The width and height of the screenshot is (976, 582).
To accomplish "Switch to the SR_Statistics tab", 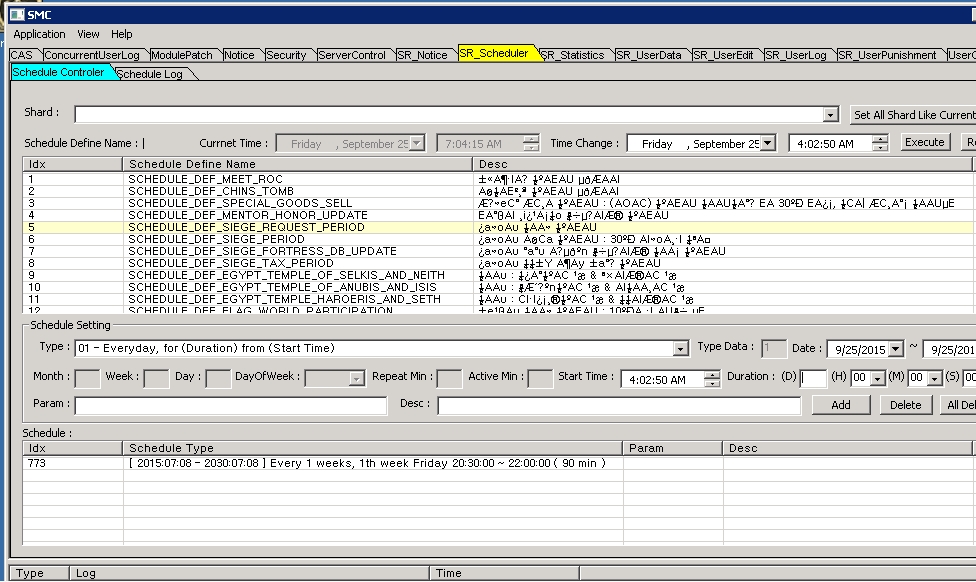I will [573, 55].
